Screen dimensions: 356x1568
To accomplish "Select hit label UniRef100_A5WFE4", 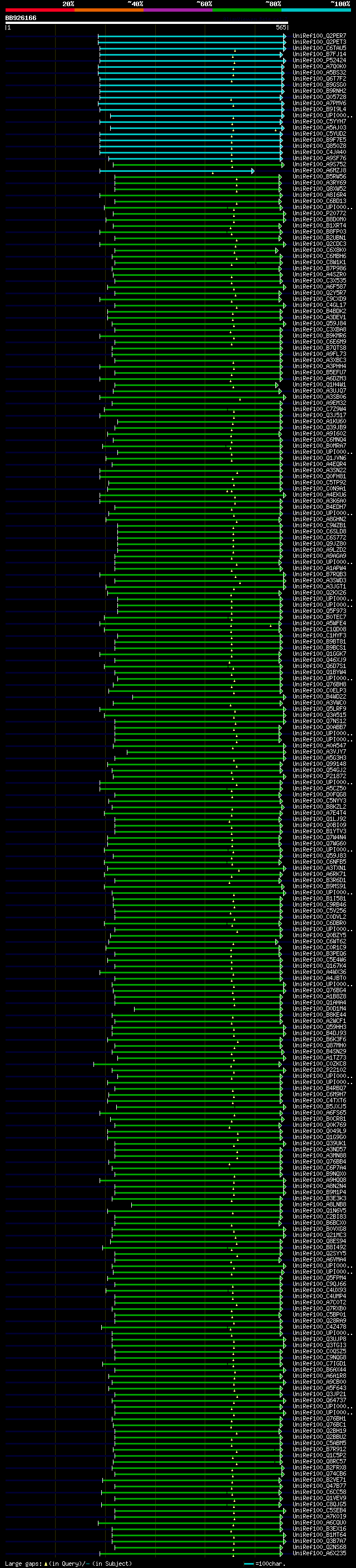I will (x=319, y=623).
